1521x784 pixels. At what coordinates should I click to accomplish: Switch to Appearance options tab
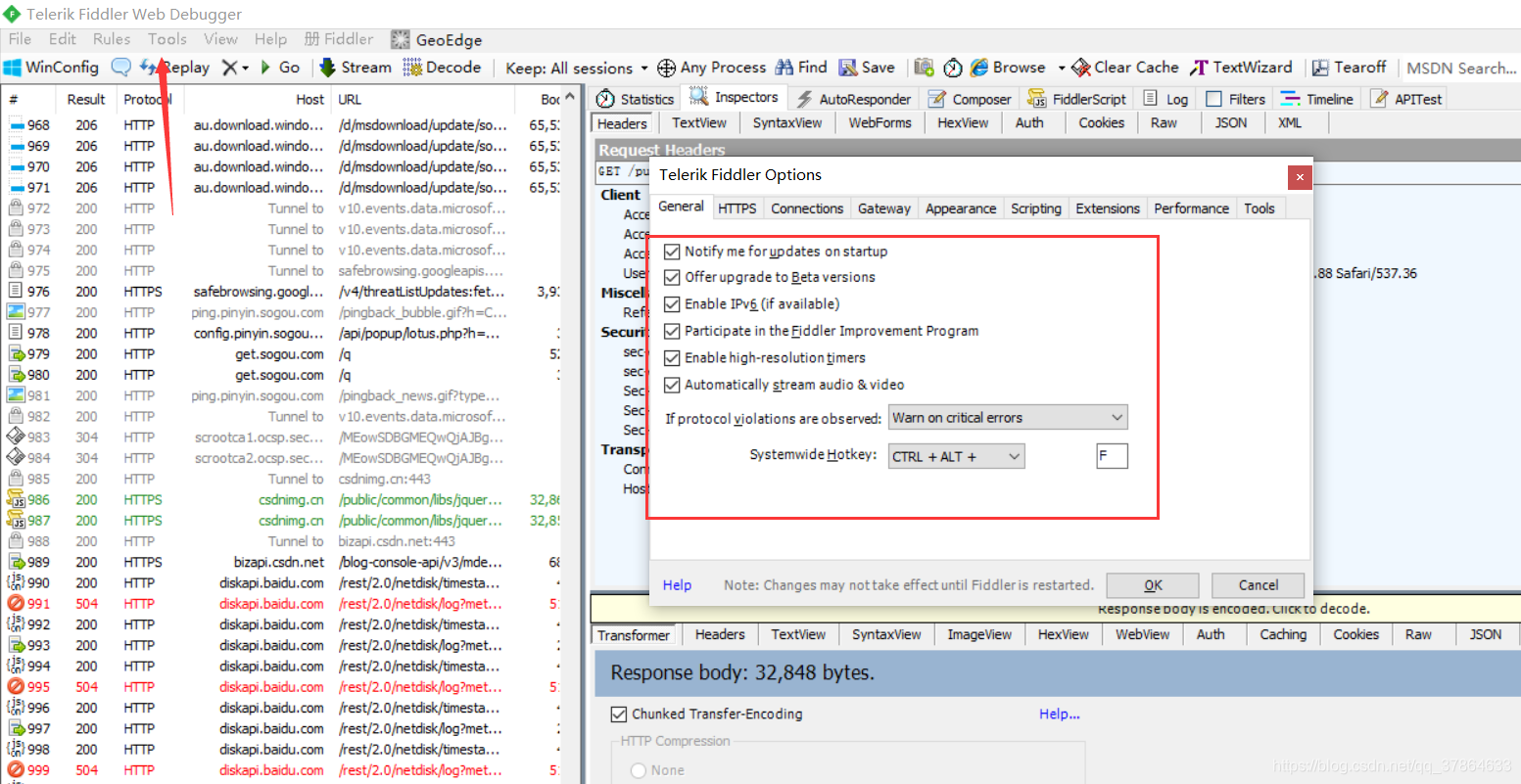961,208
